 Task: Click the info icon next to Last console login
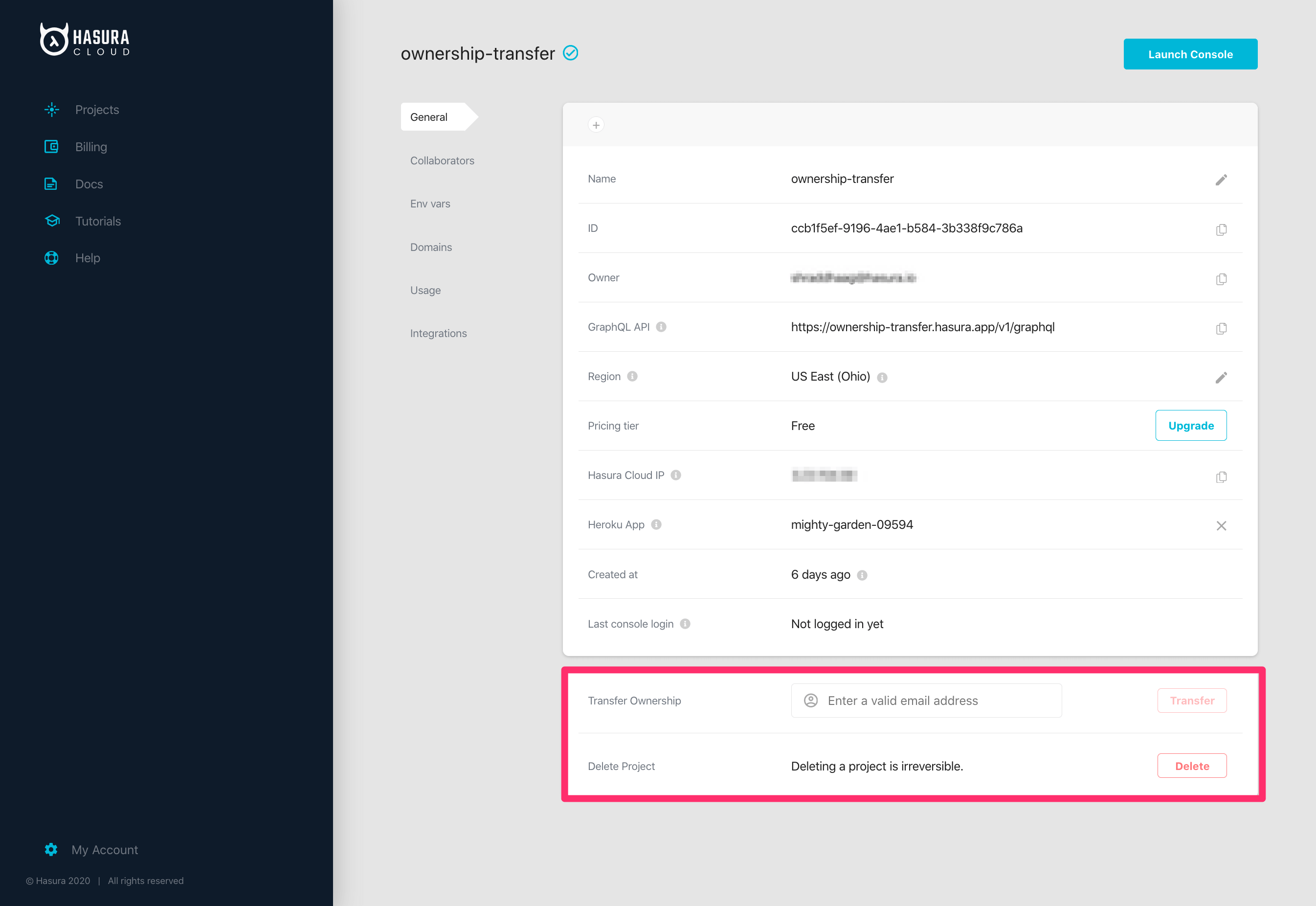coord(685,624)
